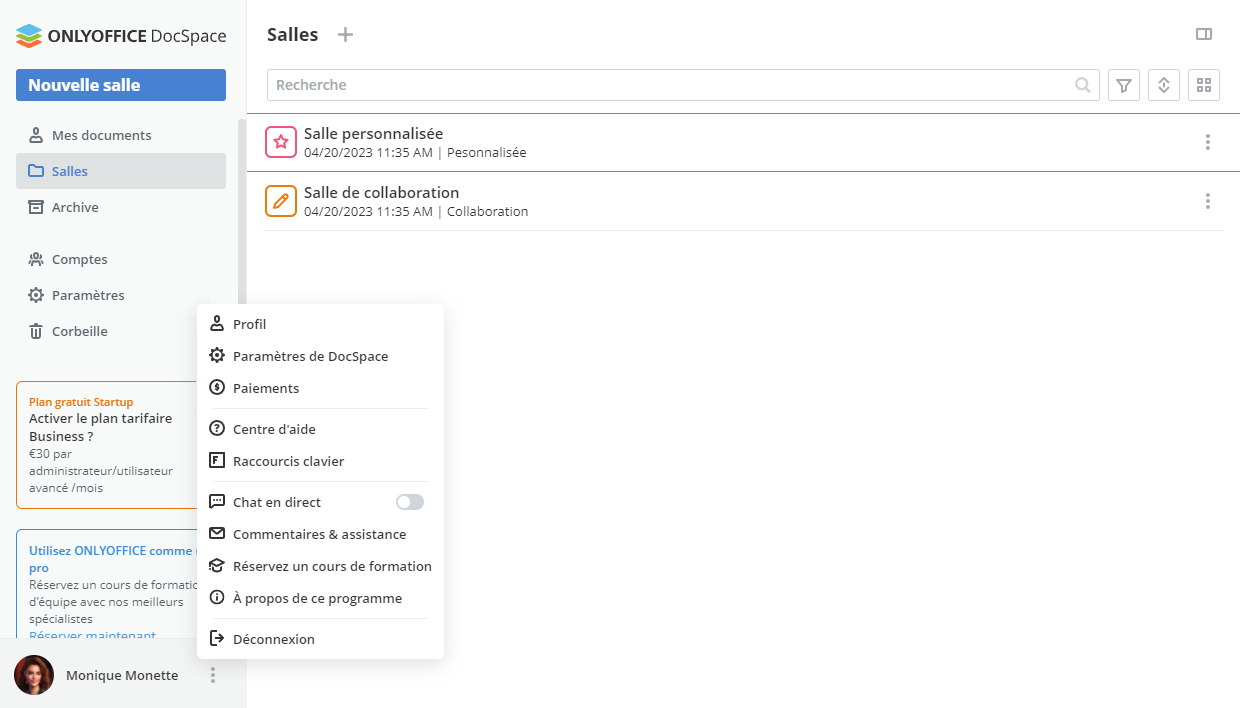1240x708 pixels.
Task: Open the sort options button
Action: coord(1164,85)
